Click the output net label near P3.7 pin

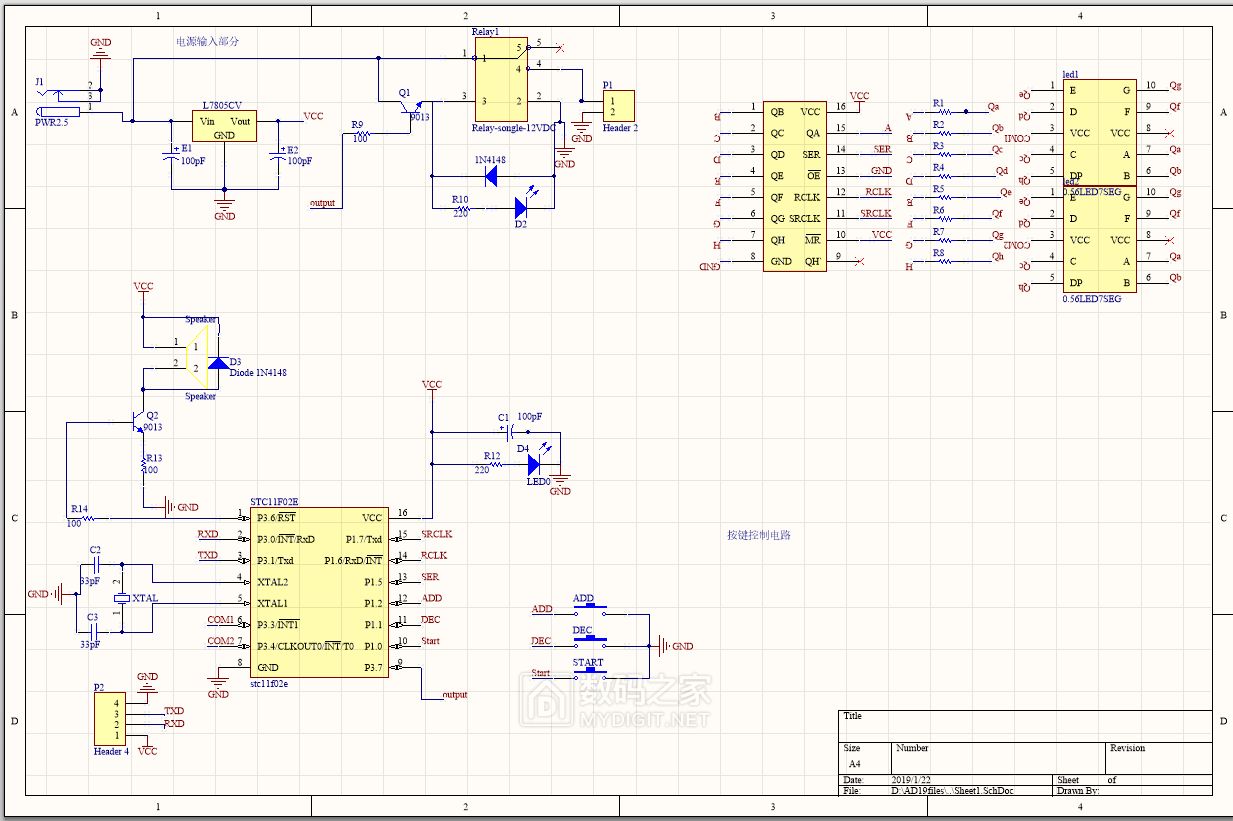pos(455,694)
